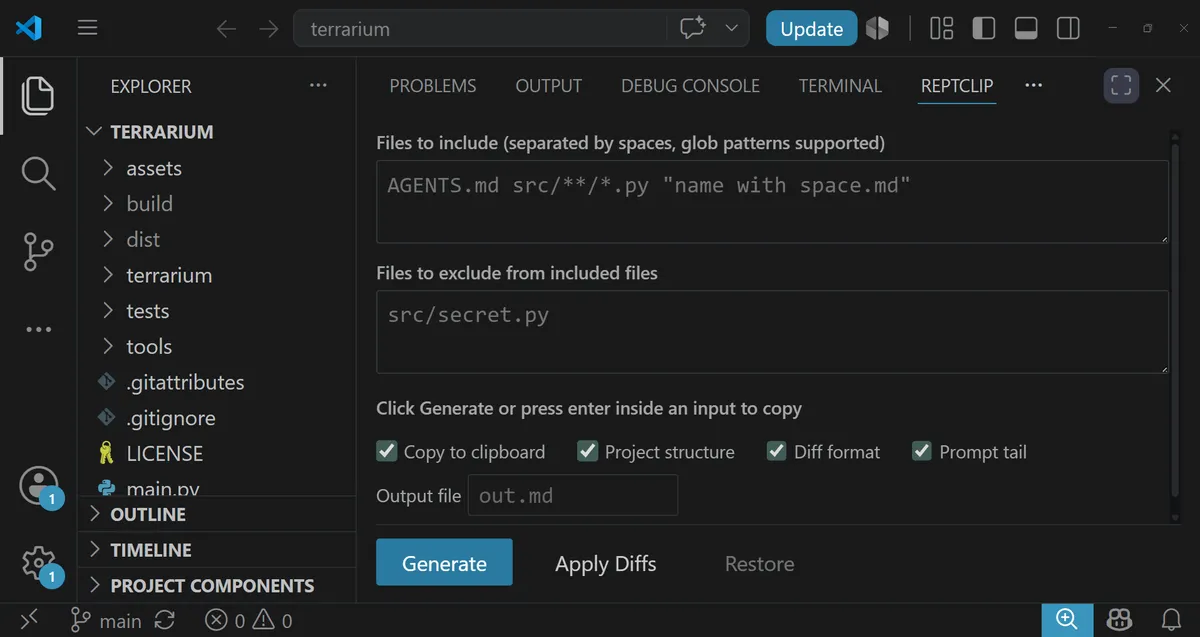The image size is (1200, 637).
Task: Toggle the primary side bar icon
Action: click(x=983, y=28)
